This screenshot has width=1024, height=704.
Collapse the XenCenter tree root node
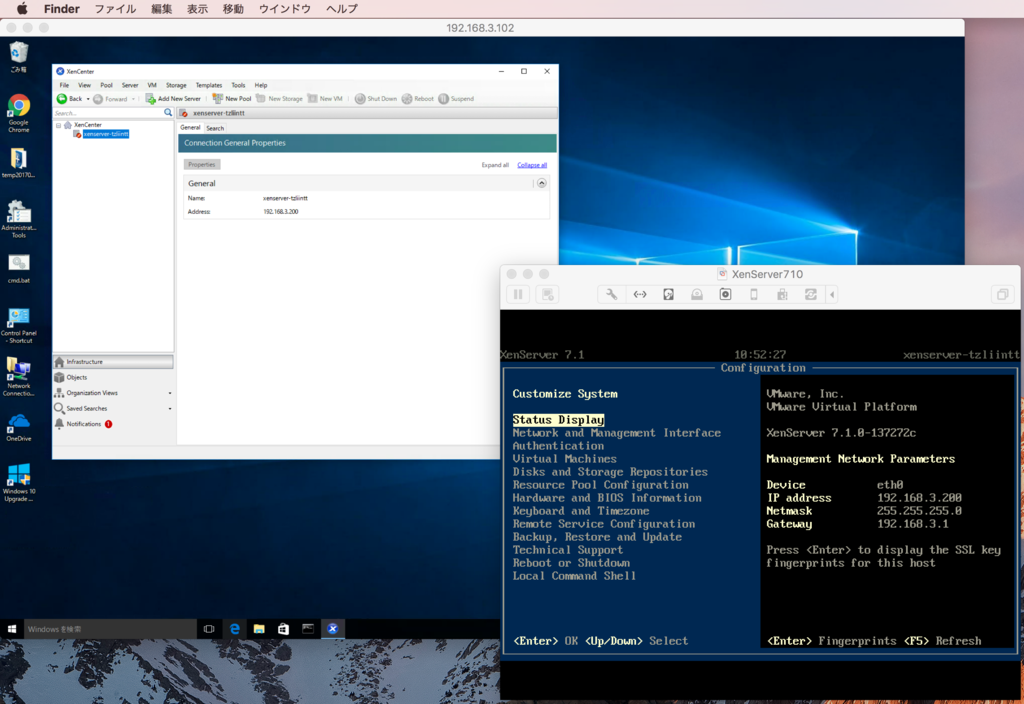click(58, 125)
